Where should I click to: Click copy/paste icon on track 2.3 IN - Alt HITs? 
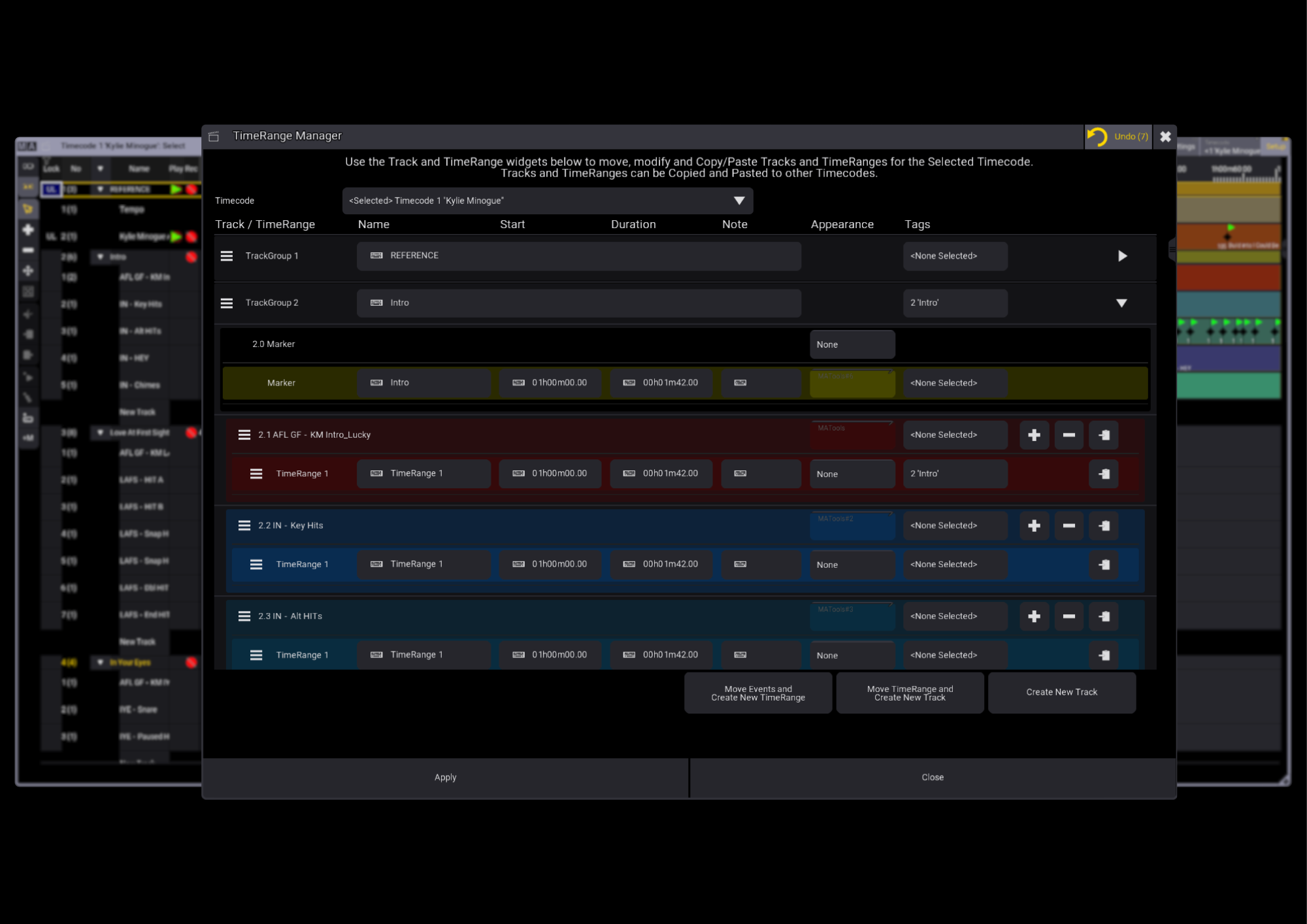pyautogui.click(x=1104, y=616)
